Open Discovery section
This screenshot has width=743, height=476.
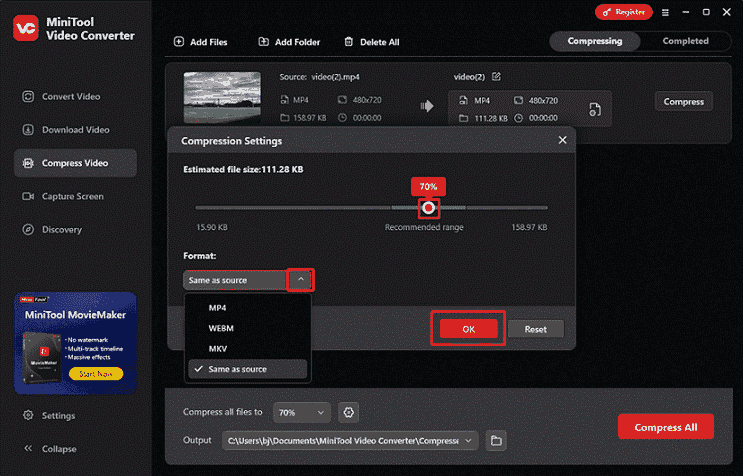tap(75, 229)
